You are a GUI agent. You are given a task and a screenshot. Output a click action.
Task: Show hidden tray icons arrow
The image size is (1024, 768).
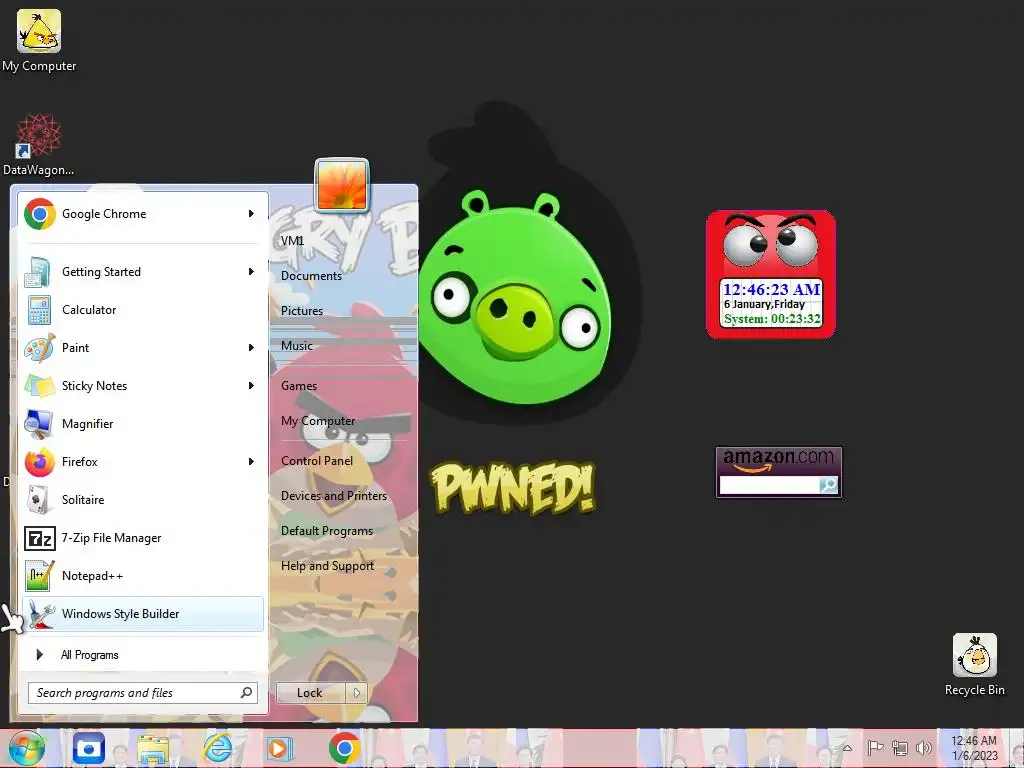click(847, 748)
